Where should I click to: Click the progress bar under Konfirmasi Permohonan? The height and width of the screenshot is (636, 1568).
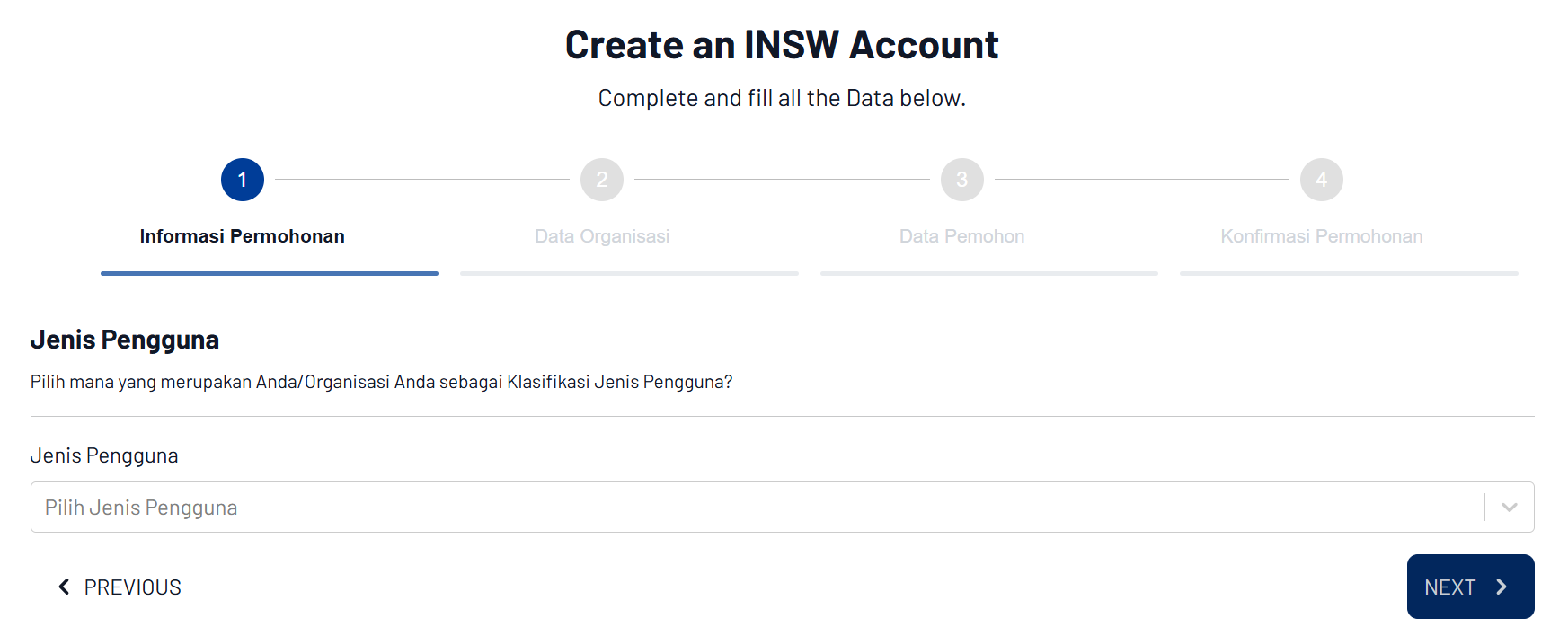tap(1348, 273)
